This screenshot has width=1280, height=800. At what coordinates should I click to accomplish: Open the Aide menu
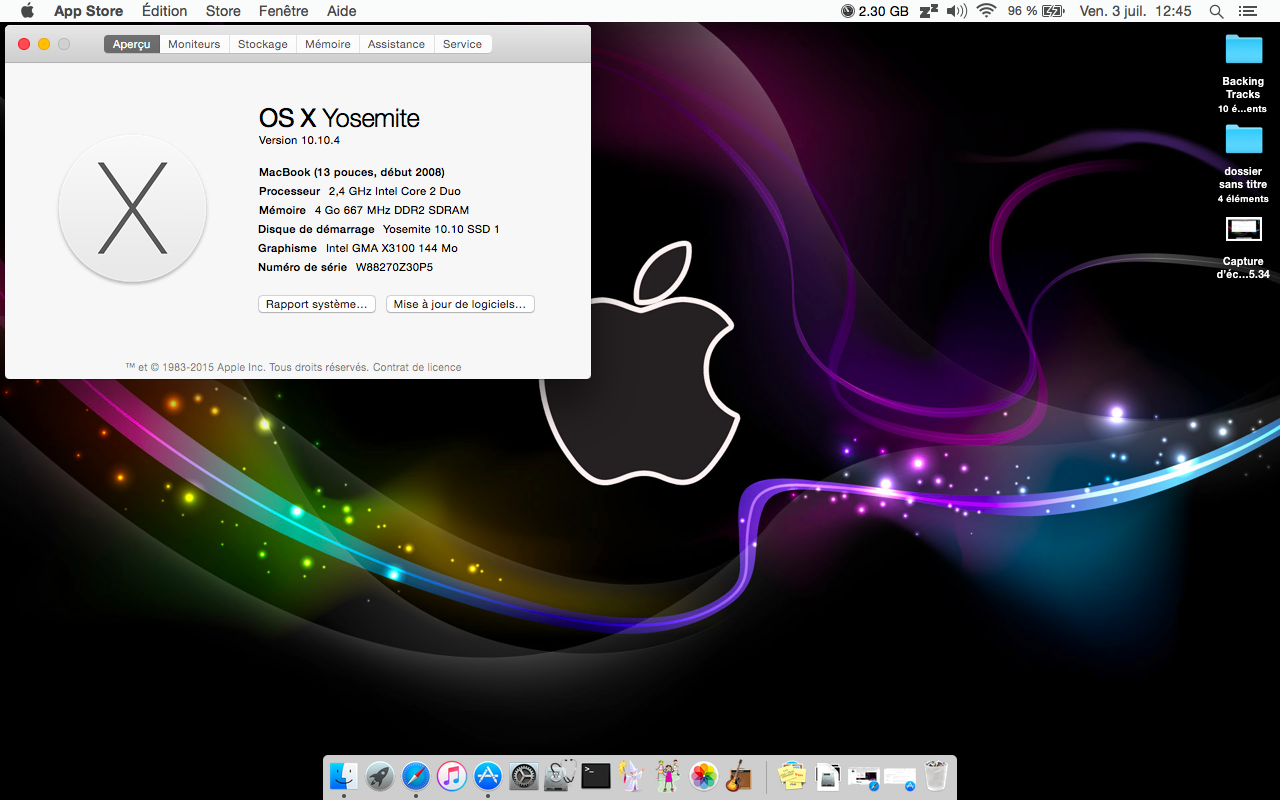(x=341, y=11)
